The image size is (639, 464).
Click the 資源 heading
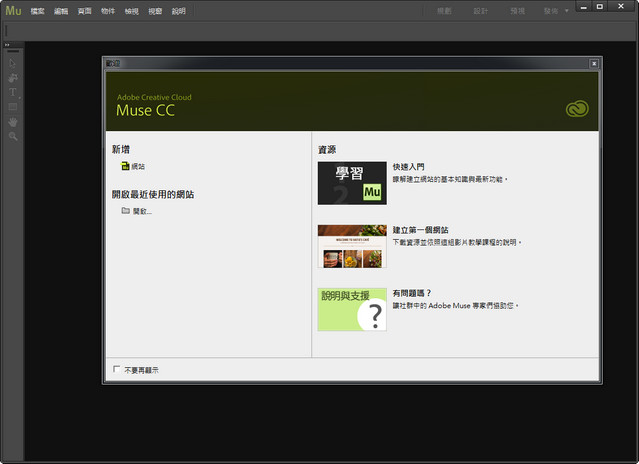tap(327, 150)
